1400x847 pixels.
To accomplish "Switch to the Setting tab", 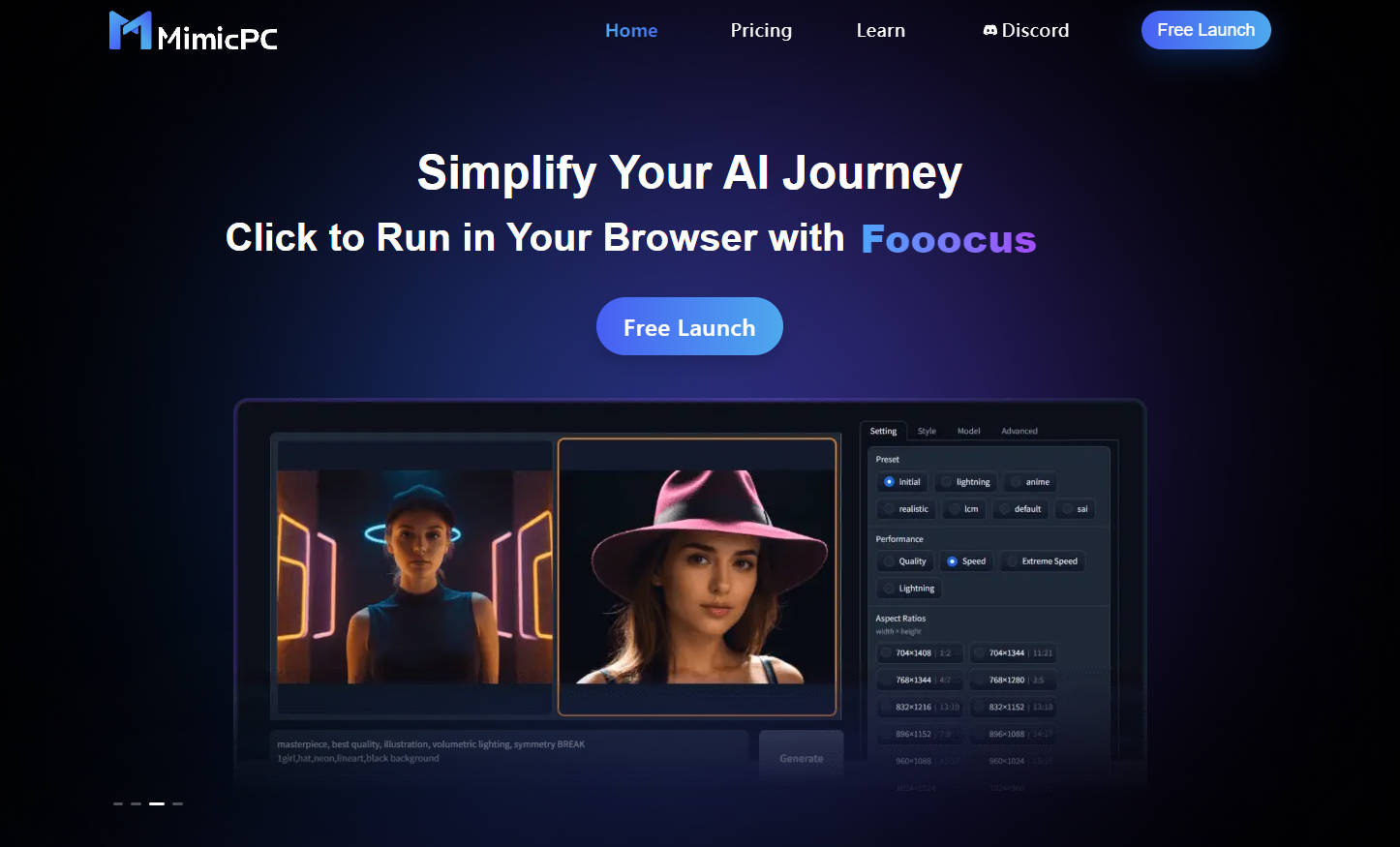I will tap(883, 431).
